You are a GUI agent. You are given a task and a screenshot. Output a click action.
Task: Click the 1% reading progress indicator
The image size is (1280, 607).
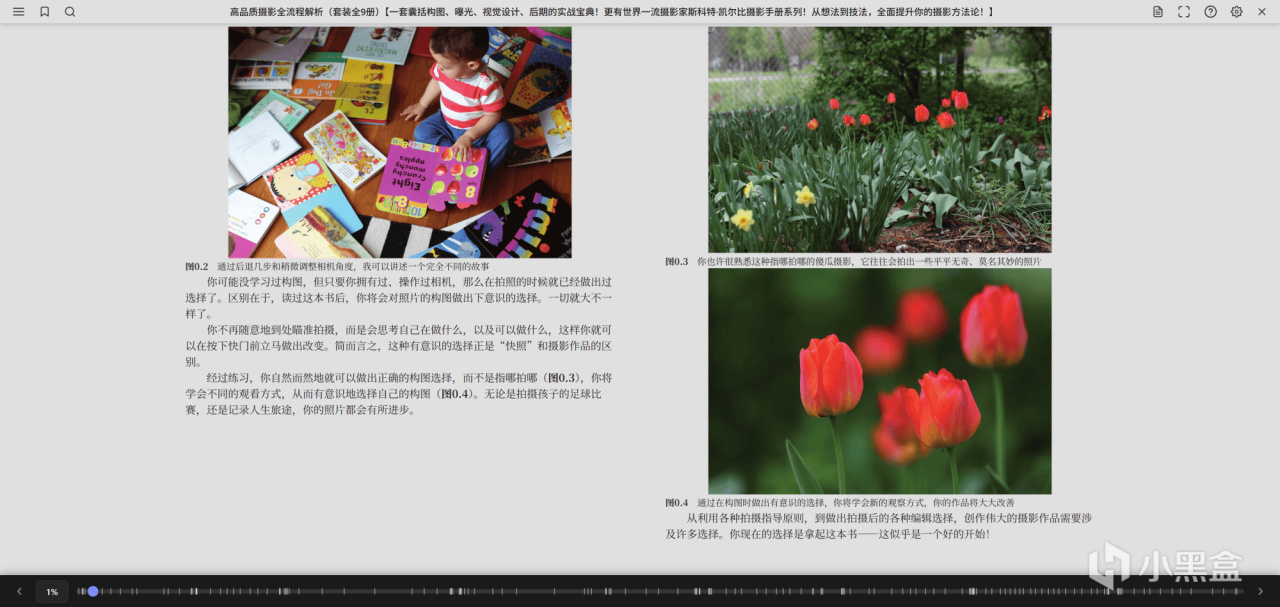(x=52, y=592)
